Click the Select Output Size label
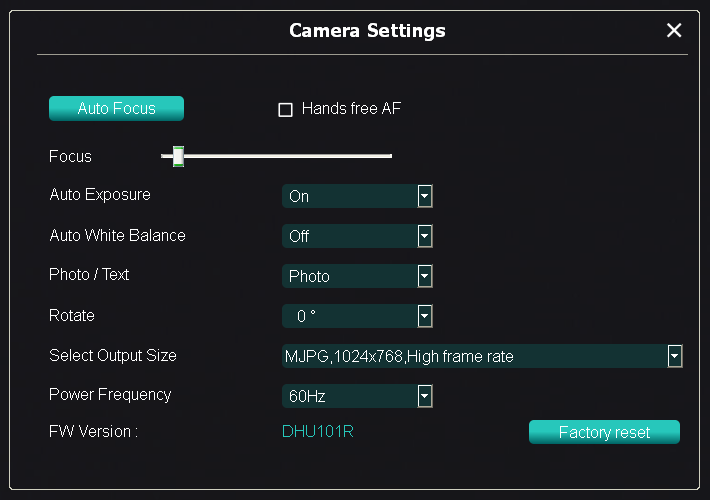710x500 pixels. [x=113, y=356]
